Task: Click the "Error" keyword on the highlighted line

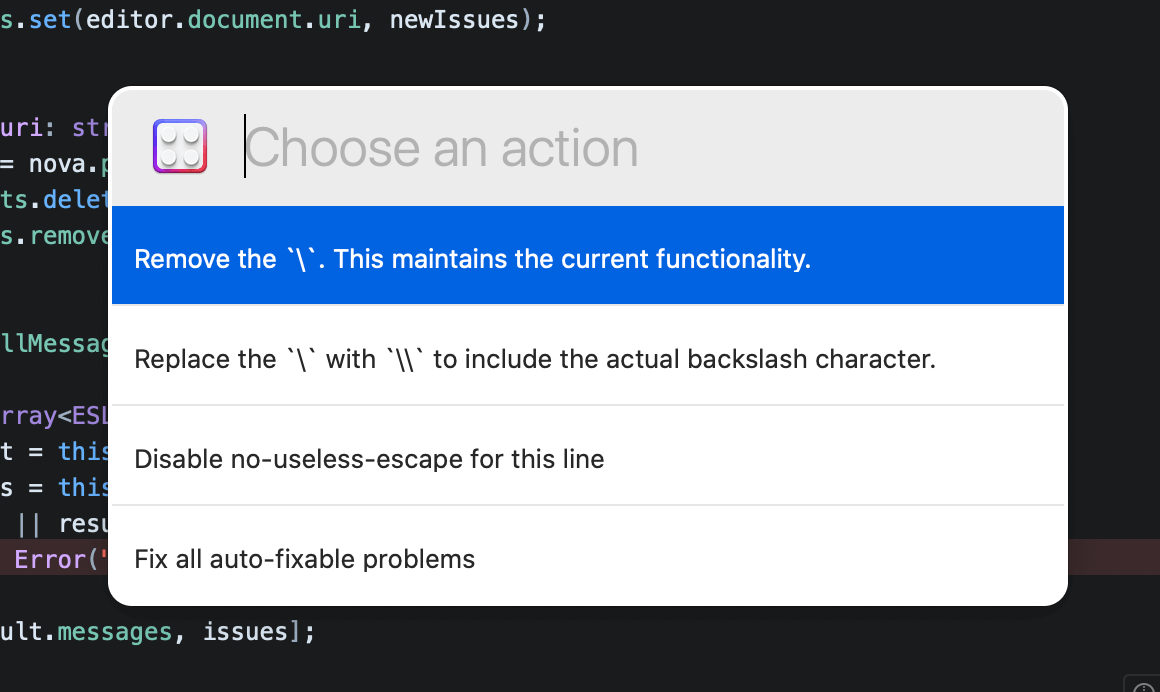Action: tap(51, 559)
